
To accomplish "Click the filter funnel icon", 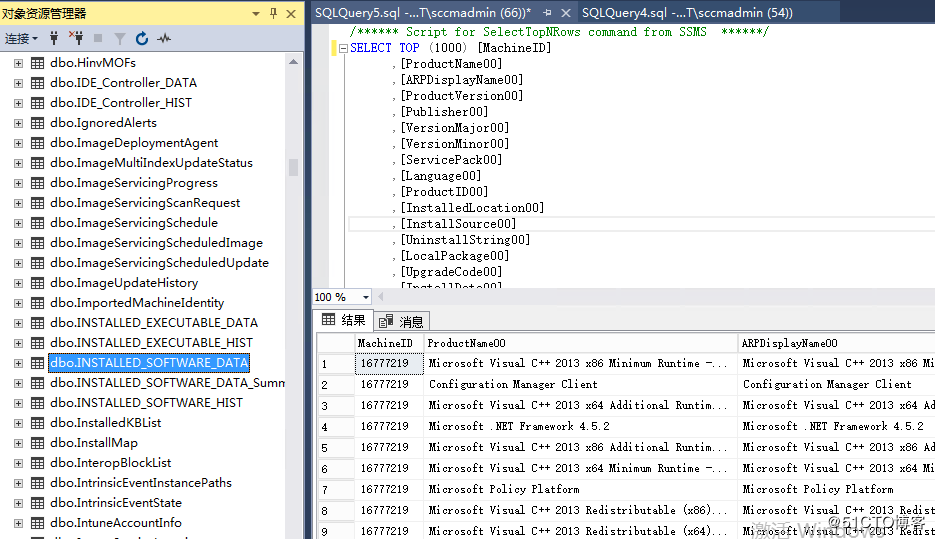I will 120,39.
